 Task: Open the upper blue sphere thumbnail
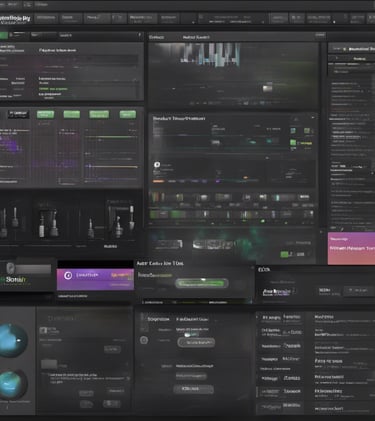(x=13, y=340)
